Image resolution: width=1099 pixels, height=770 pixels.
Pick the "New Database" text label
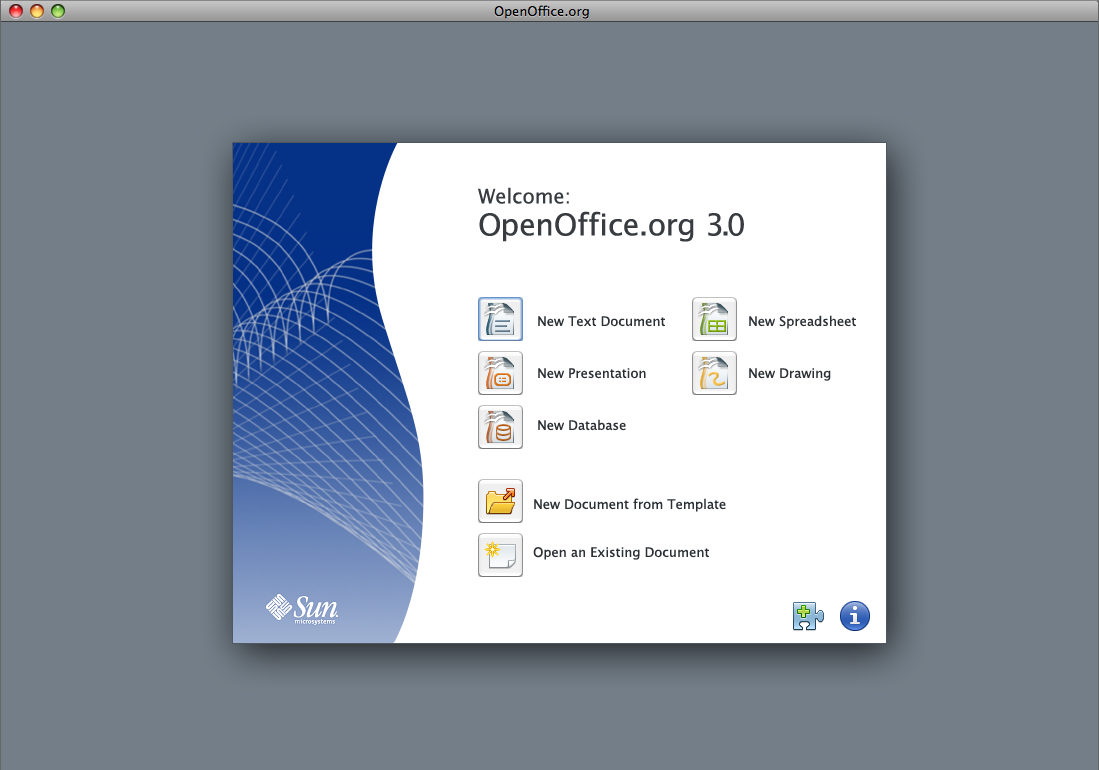[x=581, y=425]
